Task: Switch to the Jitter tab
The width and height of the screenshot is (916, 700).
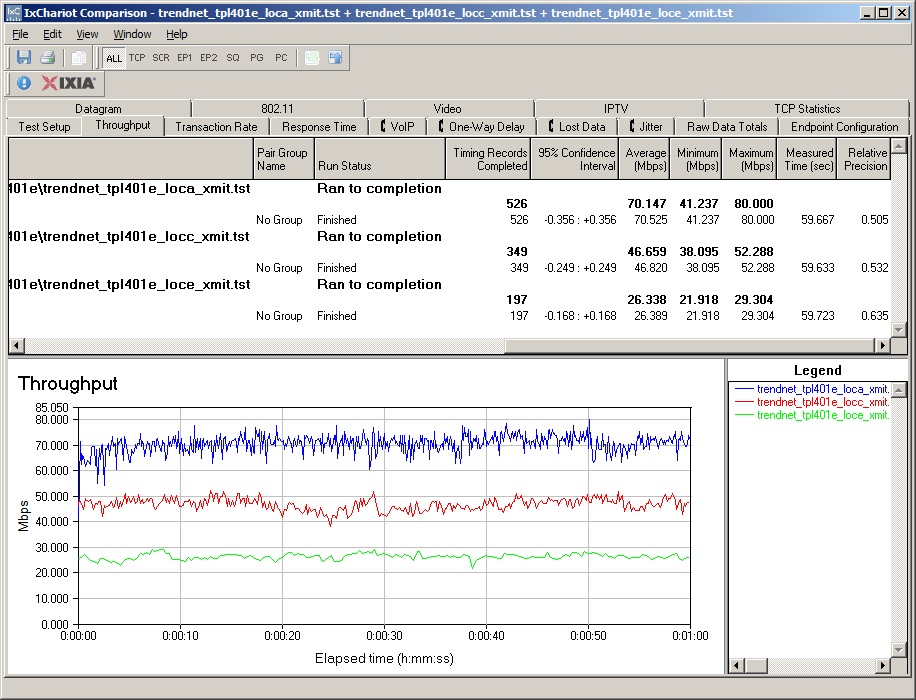Action: coord(646,127)
